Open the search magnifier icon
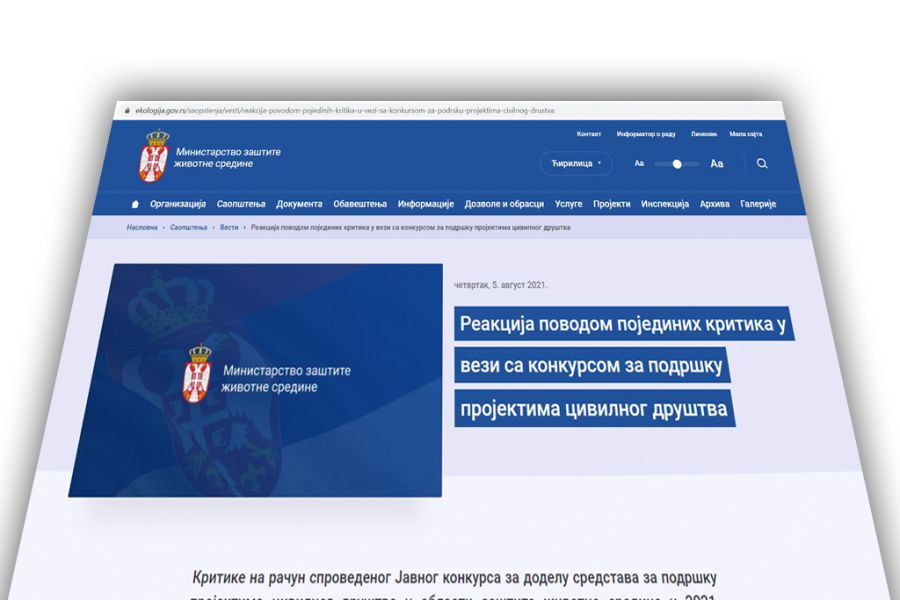 coord(762,164)
